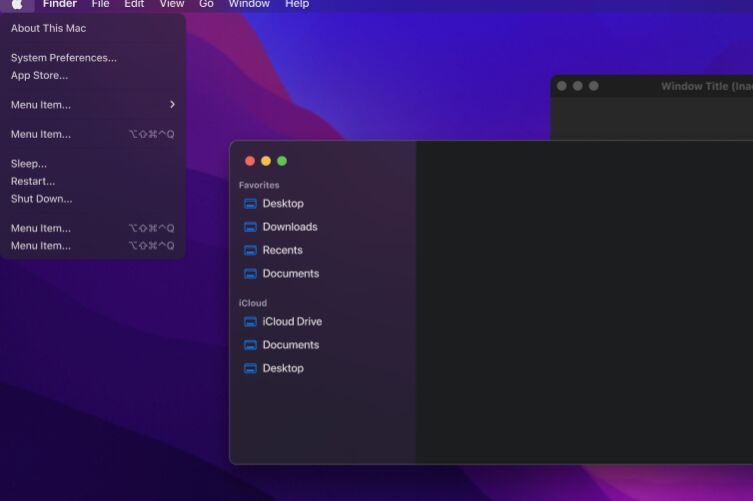The width and height of the screenshot is (753, 501).
Task: Open the Go menu
Action: pyautogui.click(x=206, y=4)
